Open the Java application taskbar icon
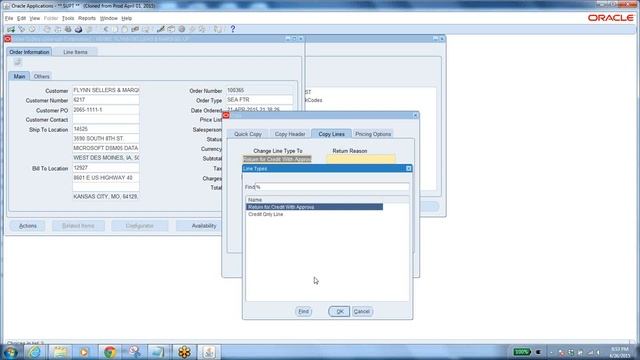 tap(209, 352)
